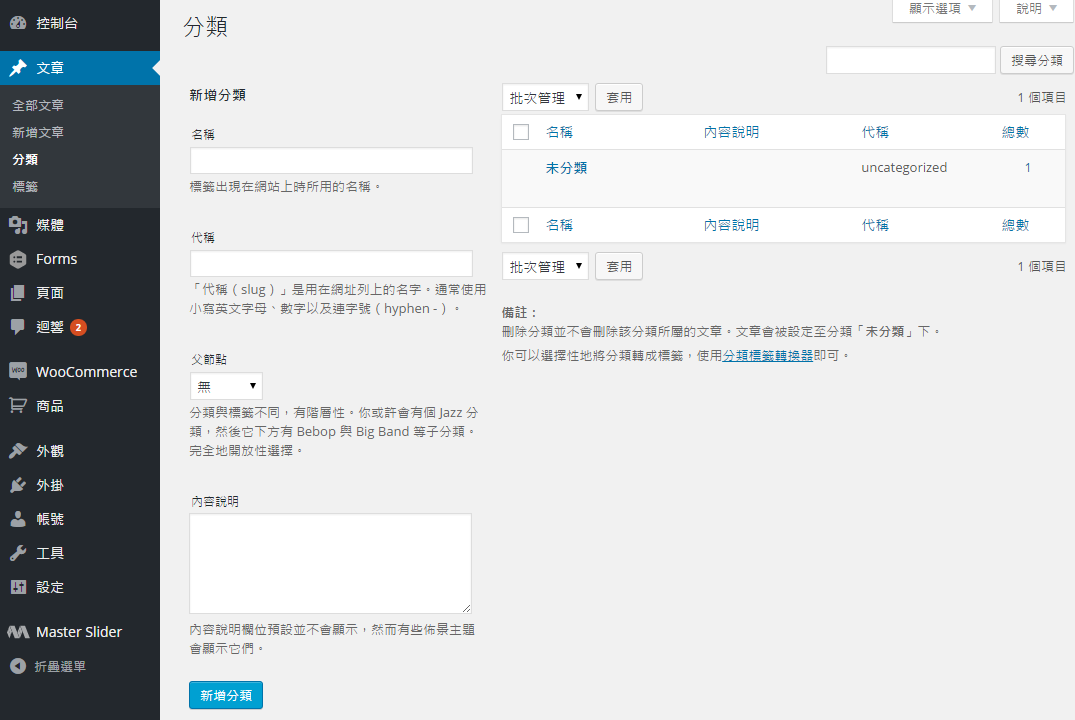The height and width of the screenshot is (720, 1075).
Task: Open the Tags submenu item
Action: tap(26, 186)
